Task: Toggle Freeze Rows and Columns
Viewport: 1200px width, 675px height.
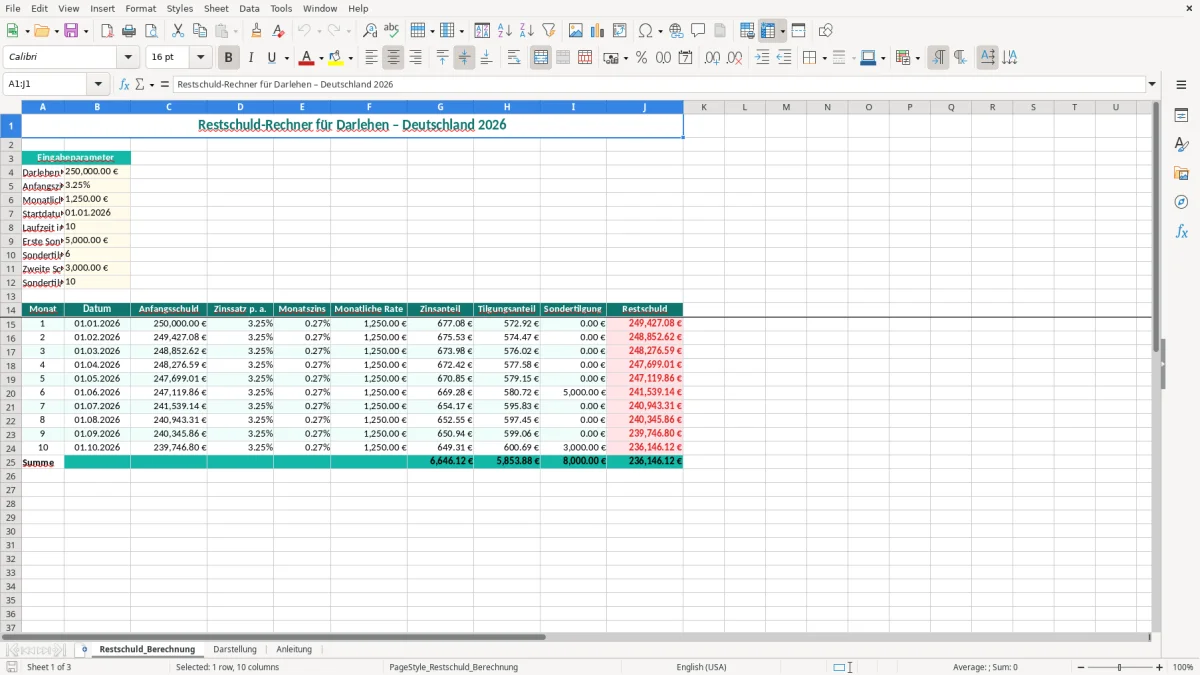Action: point(767,31)
